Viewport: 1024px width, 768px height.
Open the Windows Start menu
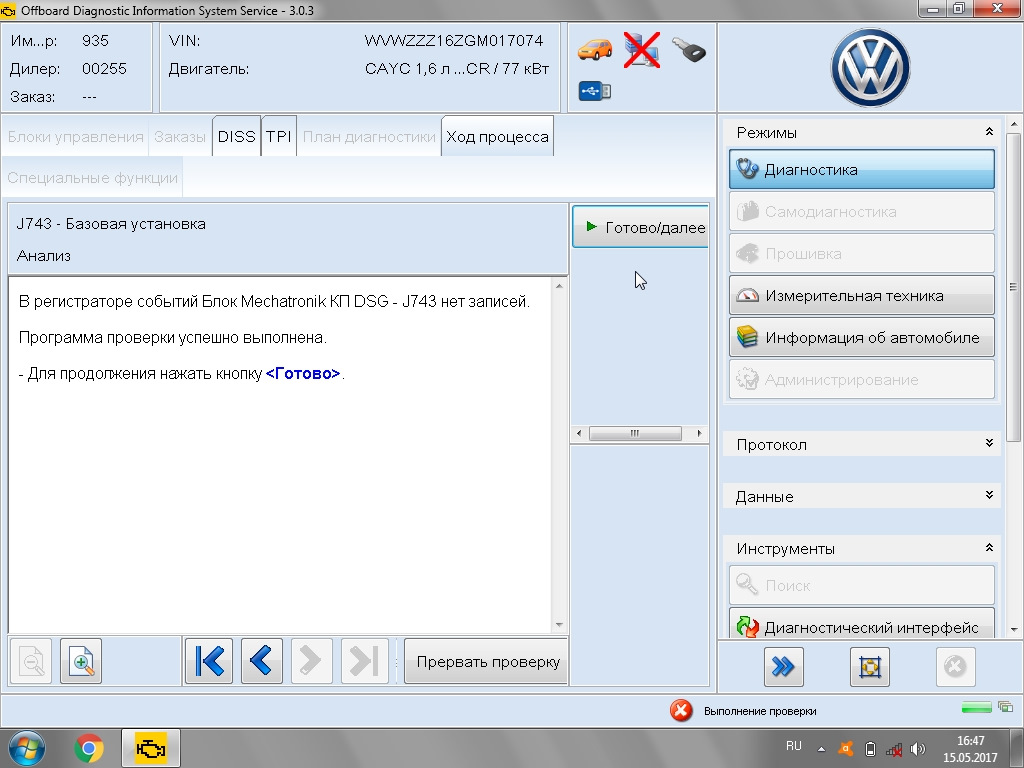pos(27,748)
